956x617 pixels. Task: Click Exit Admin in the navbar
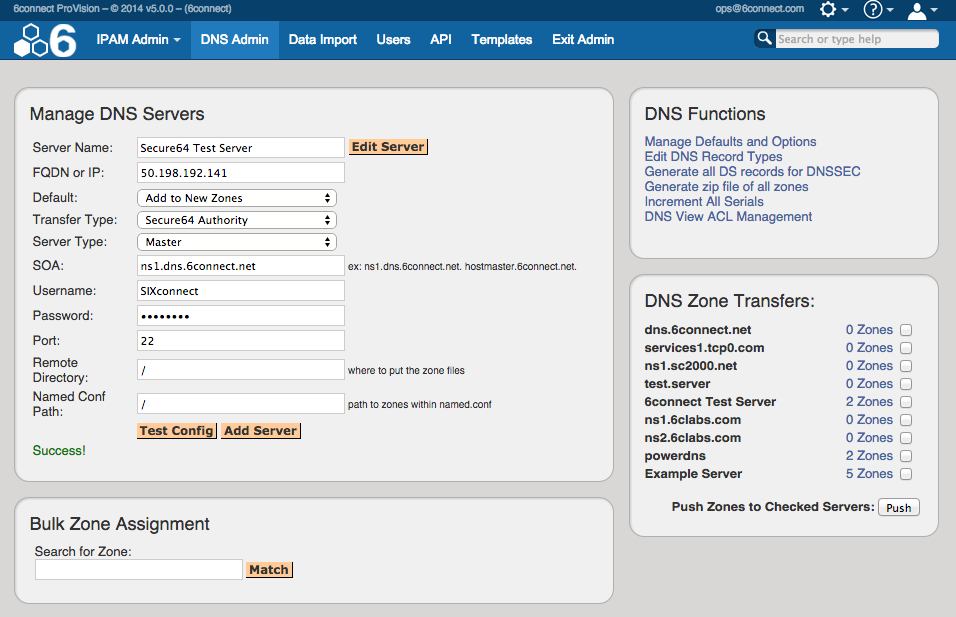coord(583,40)
